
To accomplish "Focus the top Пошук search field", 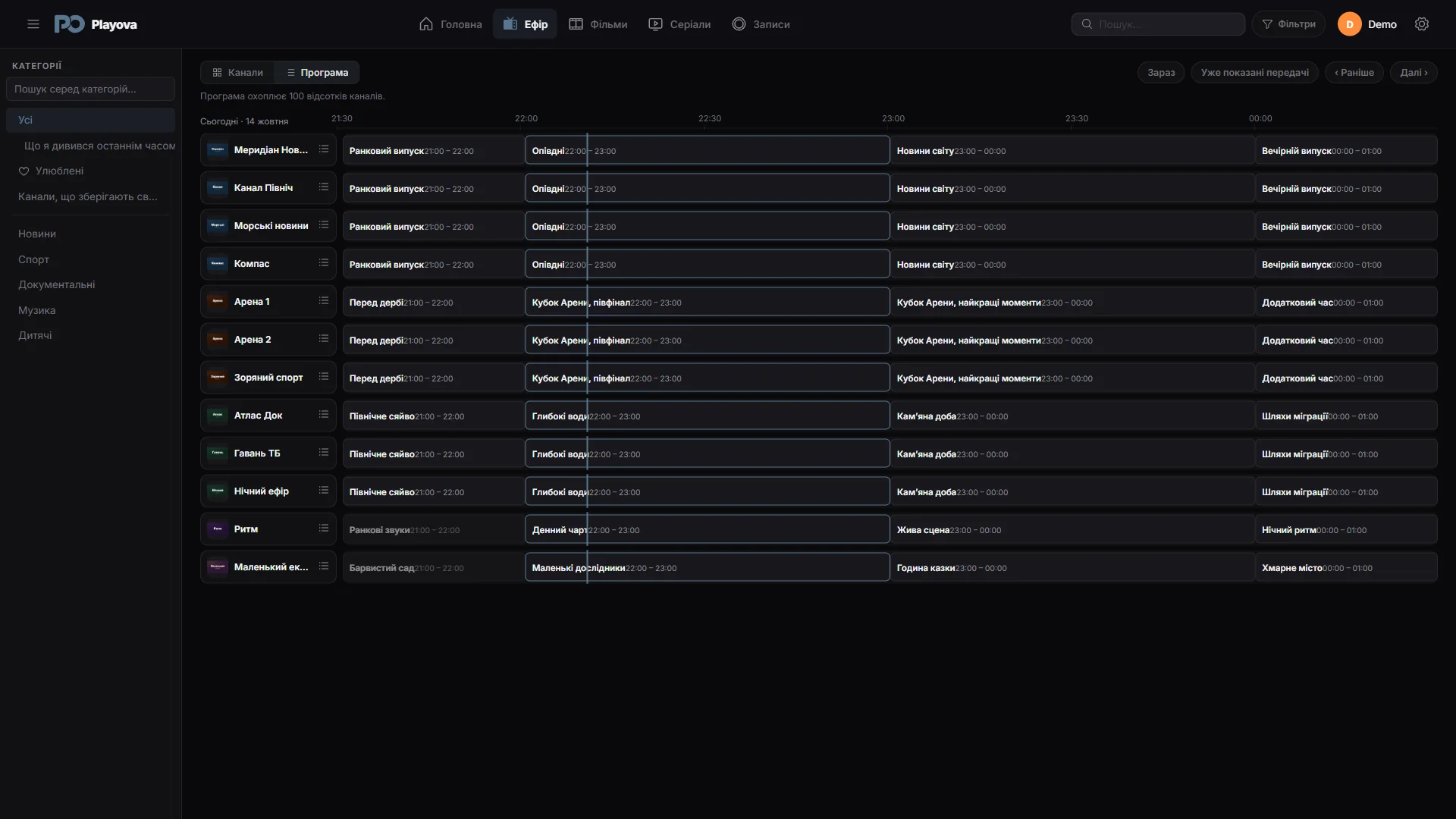I will (x=1158, y=24).
